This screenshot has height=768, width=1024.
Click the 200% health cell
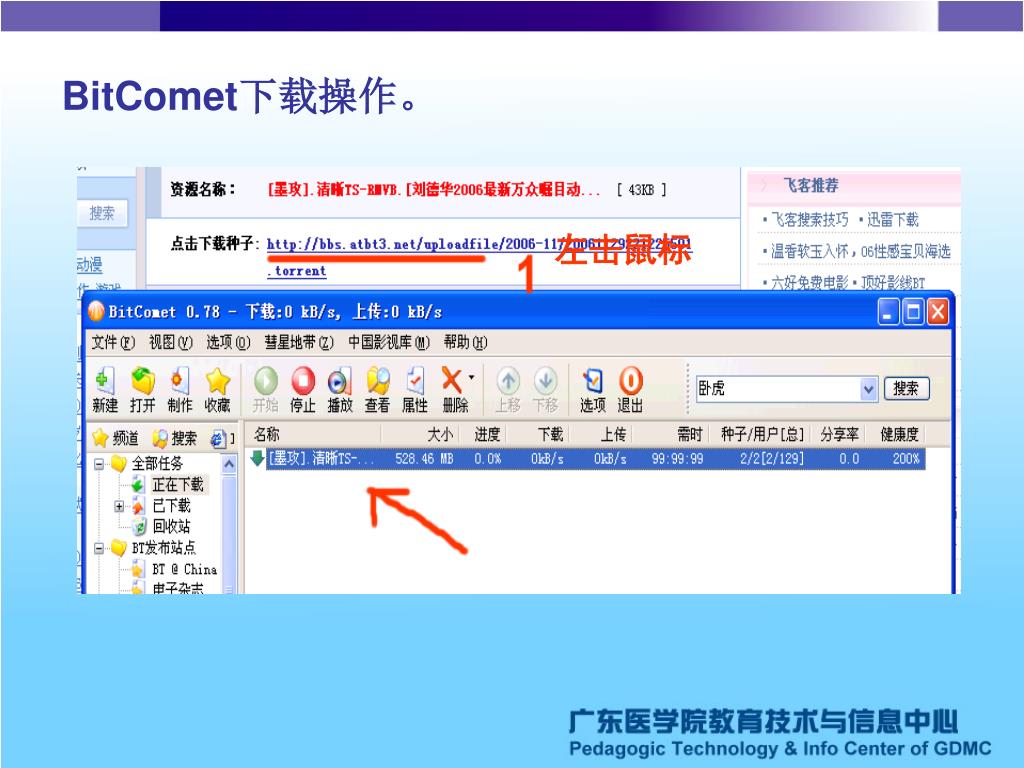coord(906,459)
